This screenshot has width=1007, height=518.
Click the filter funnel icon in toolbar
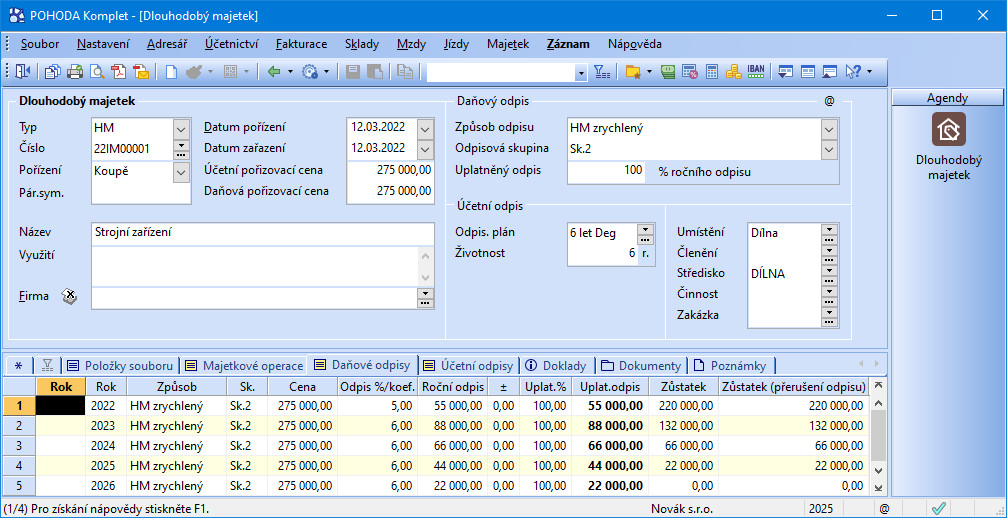[601, 72]
